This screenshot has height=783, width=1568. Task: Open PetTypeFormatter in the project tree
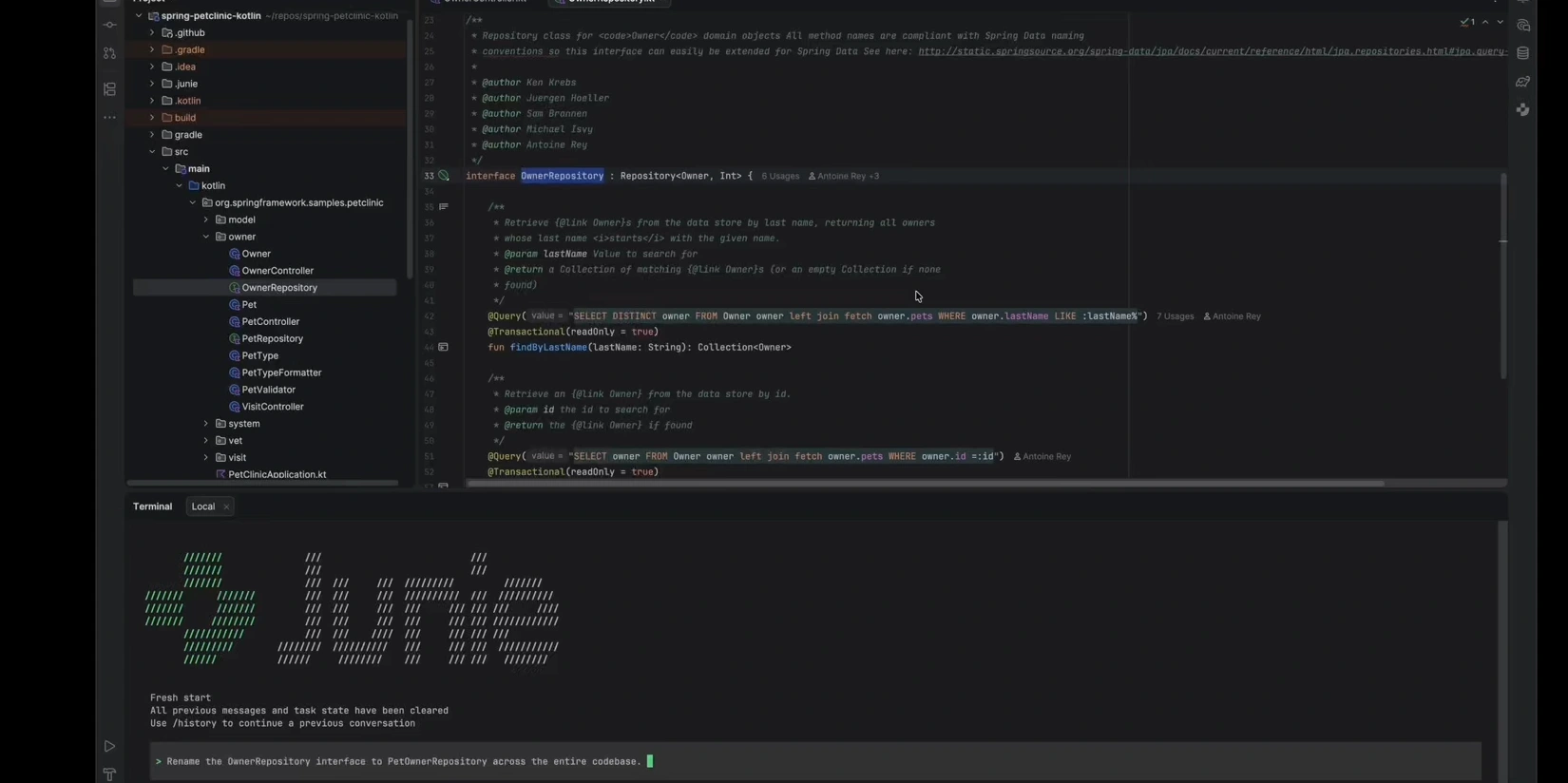click(281, 373)
